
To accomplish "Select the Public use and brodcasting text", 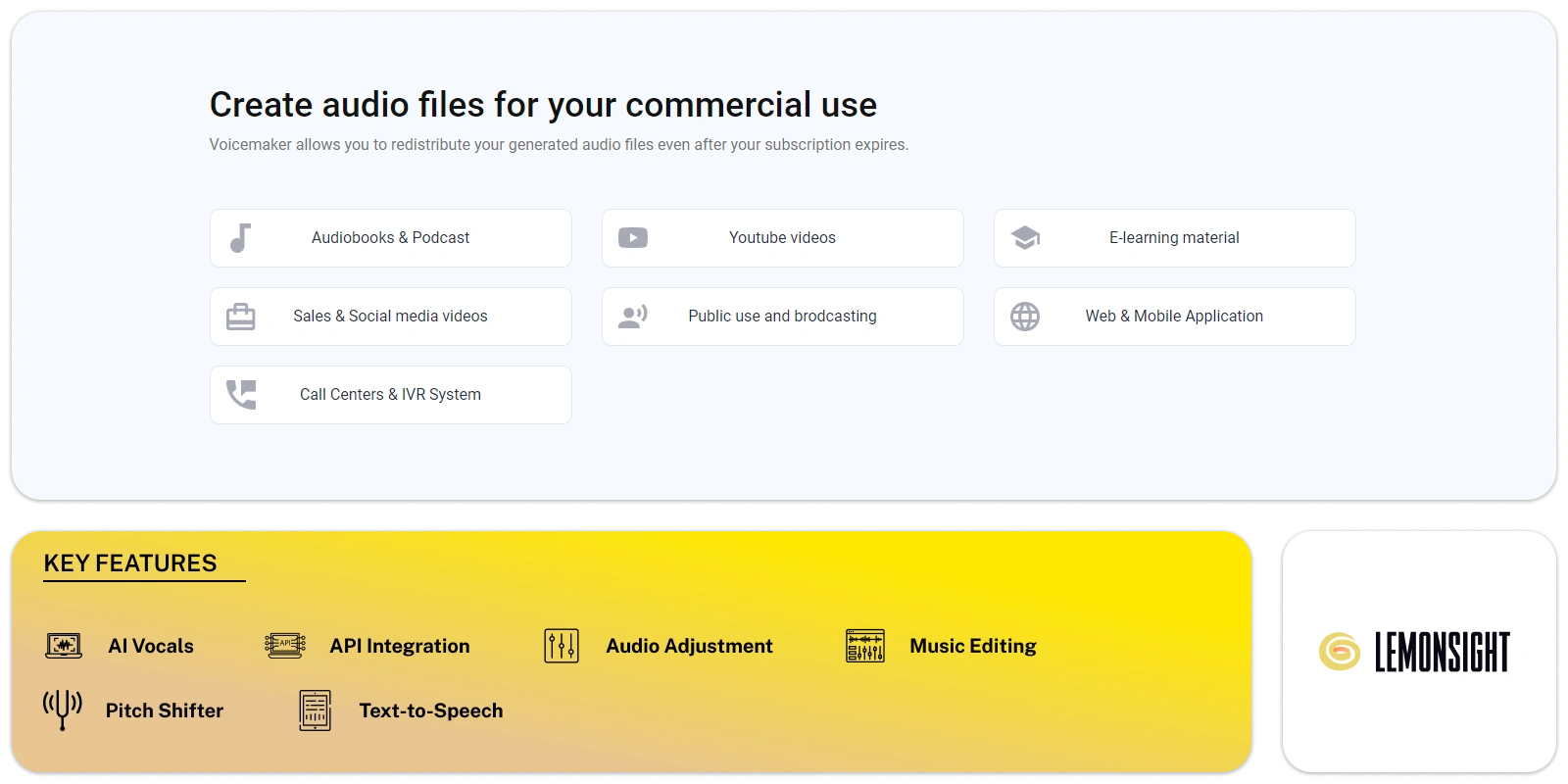I will pyautogui.click(x=782, y=317).
